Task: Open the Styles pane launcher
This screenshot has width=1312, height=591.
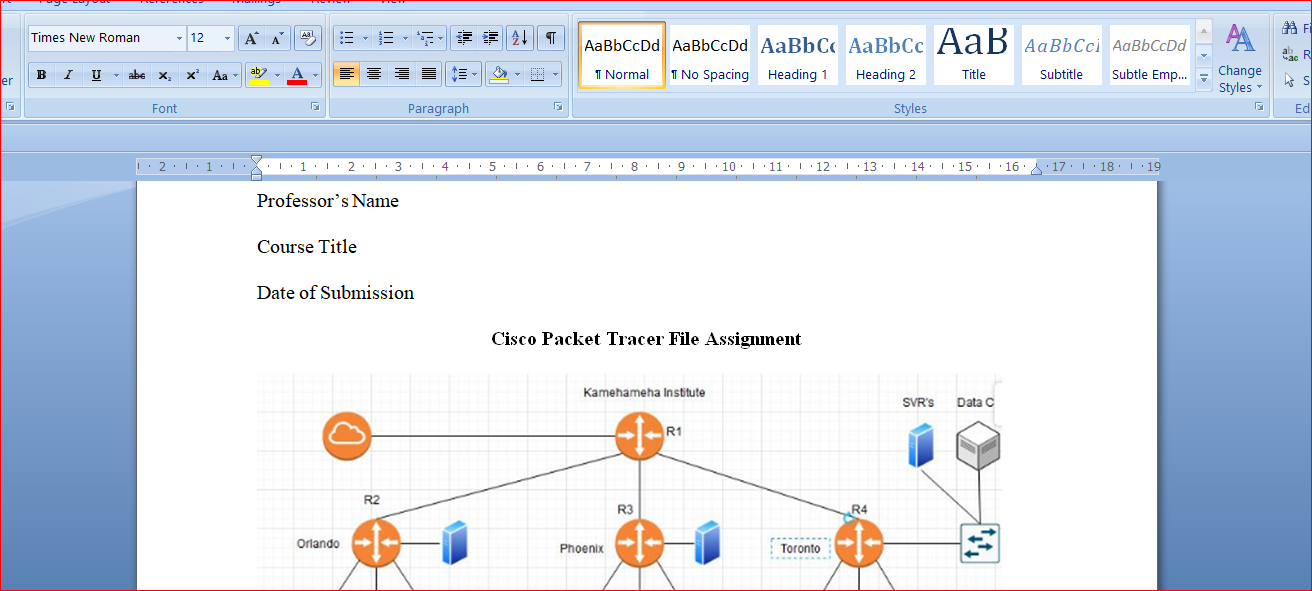Action: [x=1259, y=106]
